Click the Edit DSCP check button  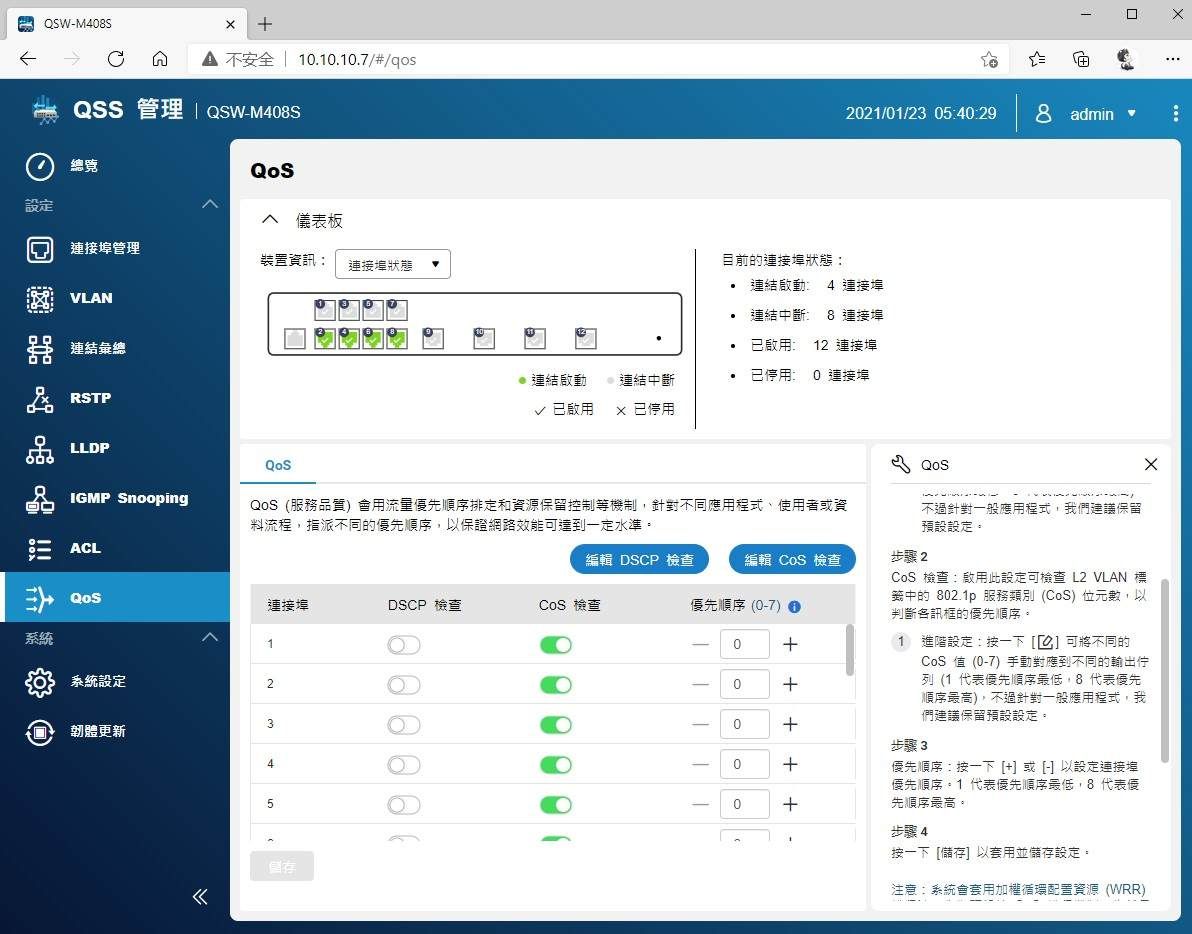(x=639, y=560)
